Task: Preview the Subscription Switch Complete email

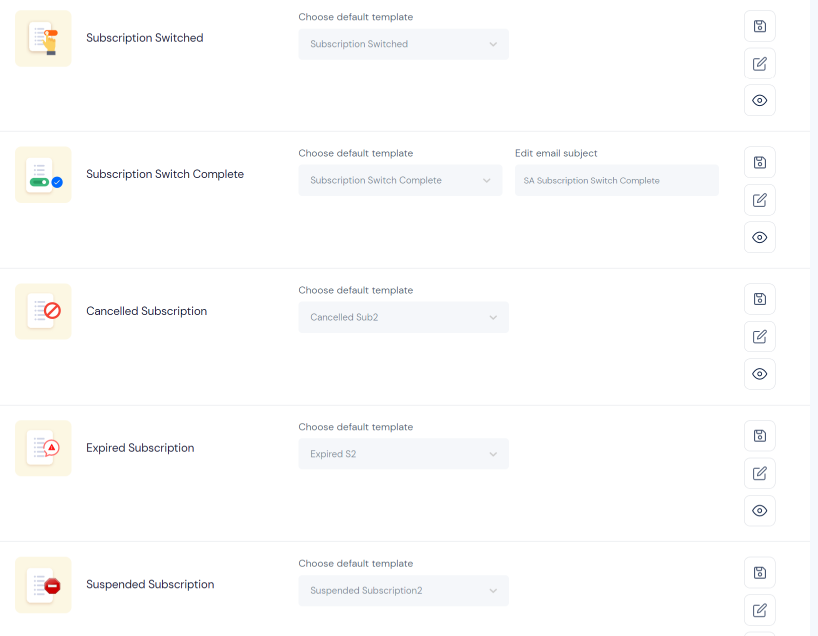Action: pos(760,237)
